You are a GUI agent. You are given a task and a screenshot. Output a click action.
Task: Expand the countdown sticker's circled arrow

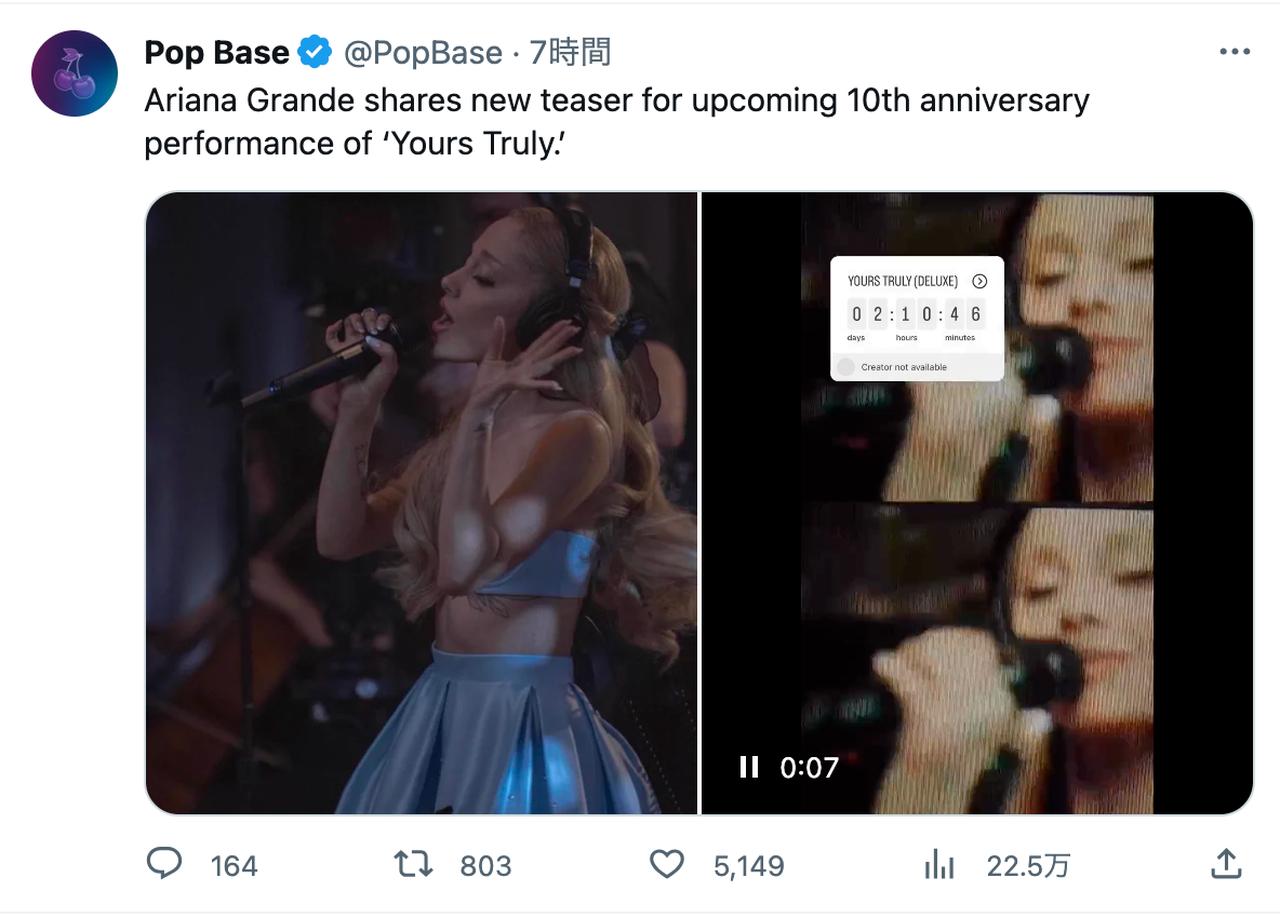[x=980, y=281]
